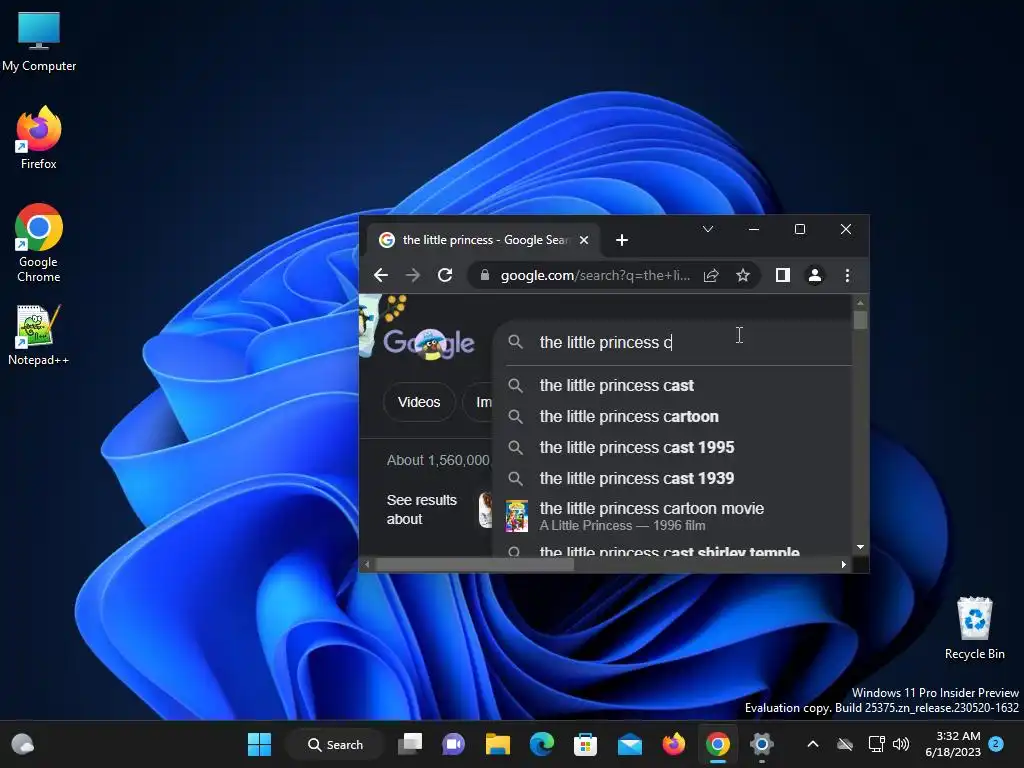Open the Windows Start menu
The image size is (1024, 768).
pos(259,744)
